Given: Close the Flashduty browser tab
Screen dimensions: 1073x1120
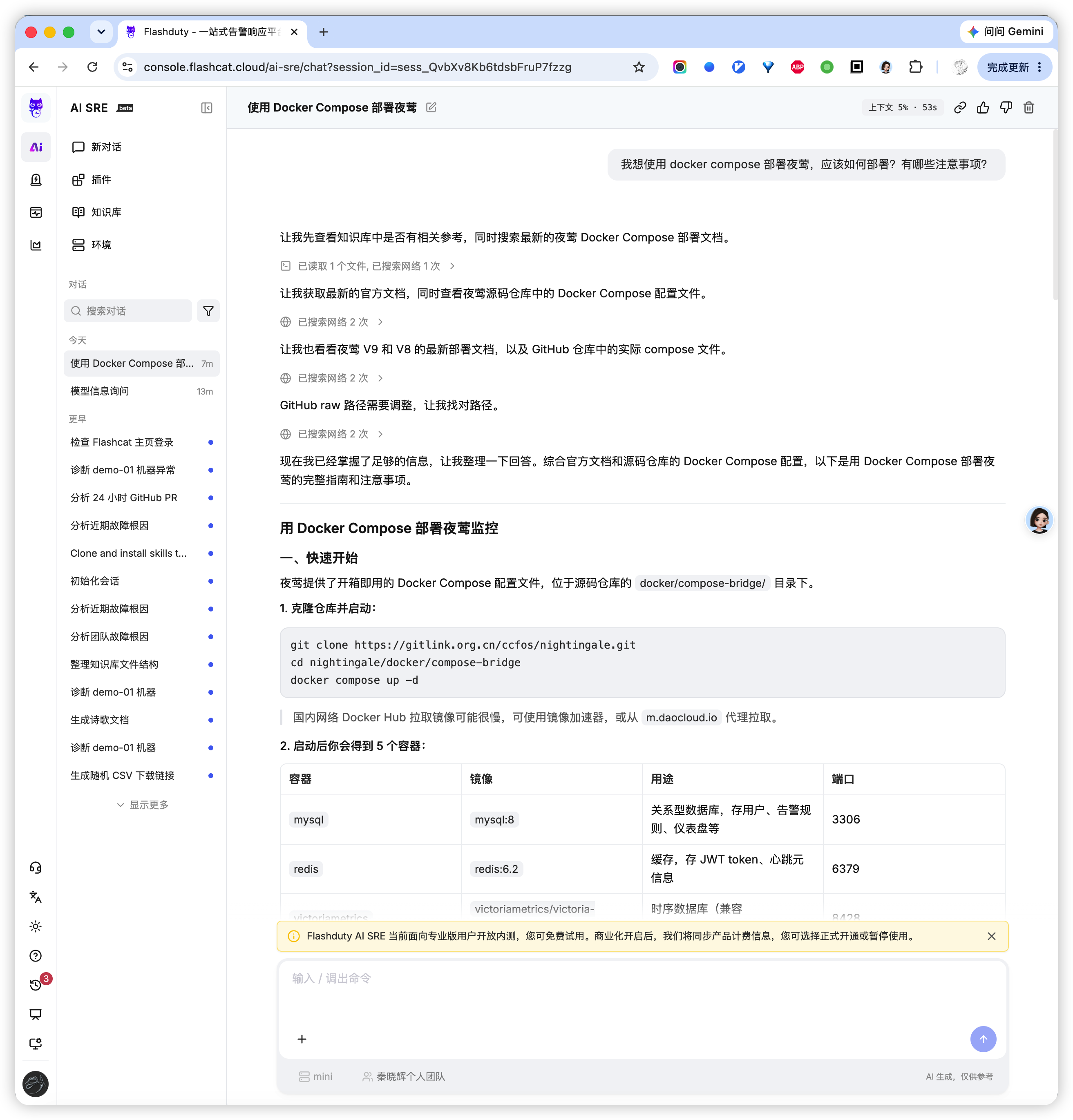Looking at the screenshot, I should [x=294, y=32].
